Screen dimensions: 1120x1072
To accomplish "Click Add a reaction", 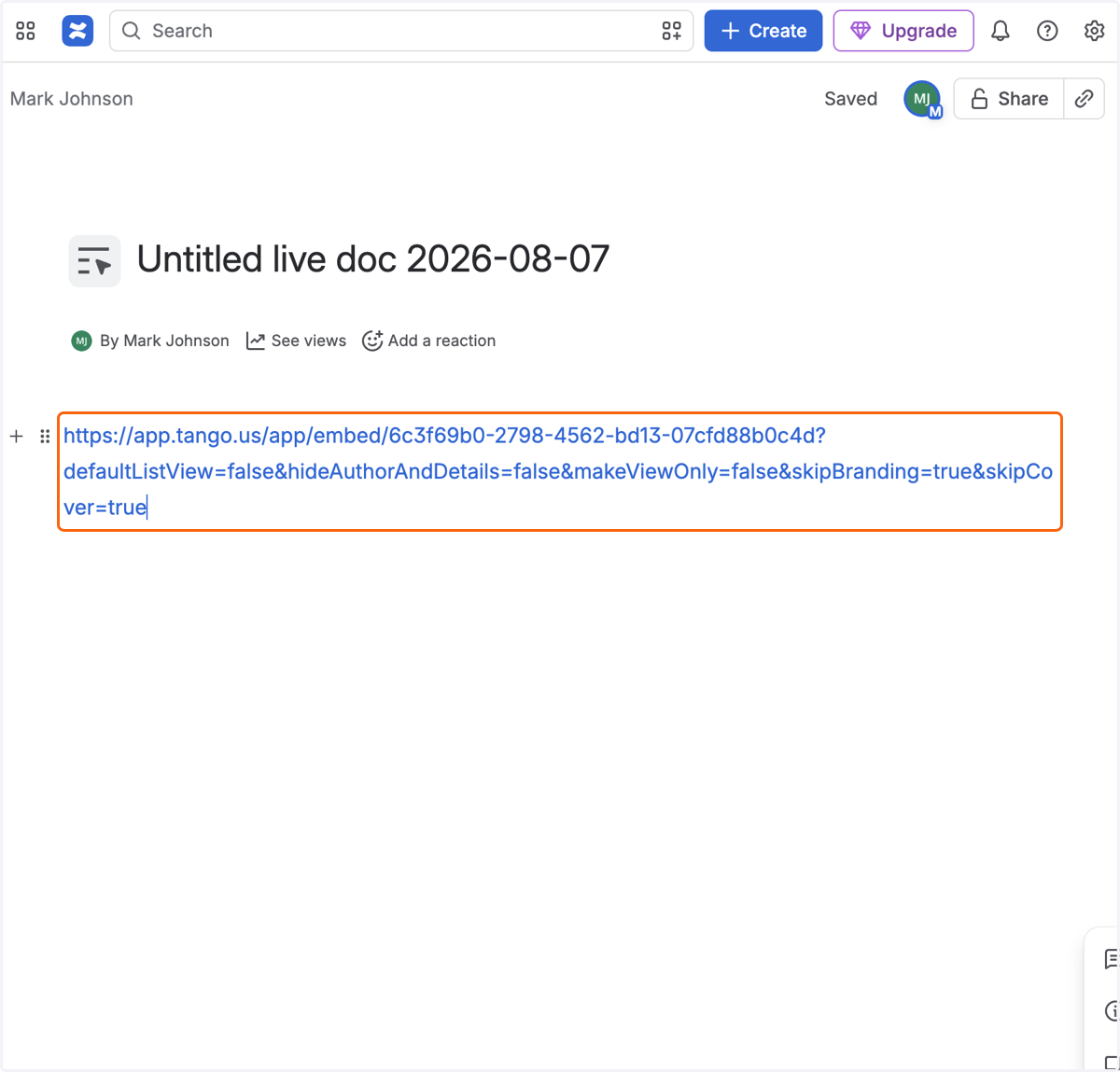I will [429, 341].
